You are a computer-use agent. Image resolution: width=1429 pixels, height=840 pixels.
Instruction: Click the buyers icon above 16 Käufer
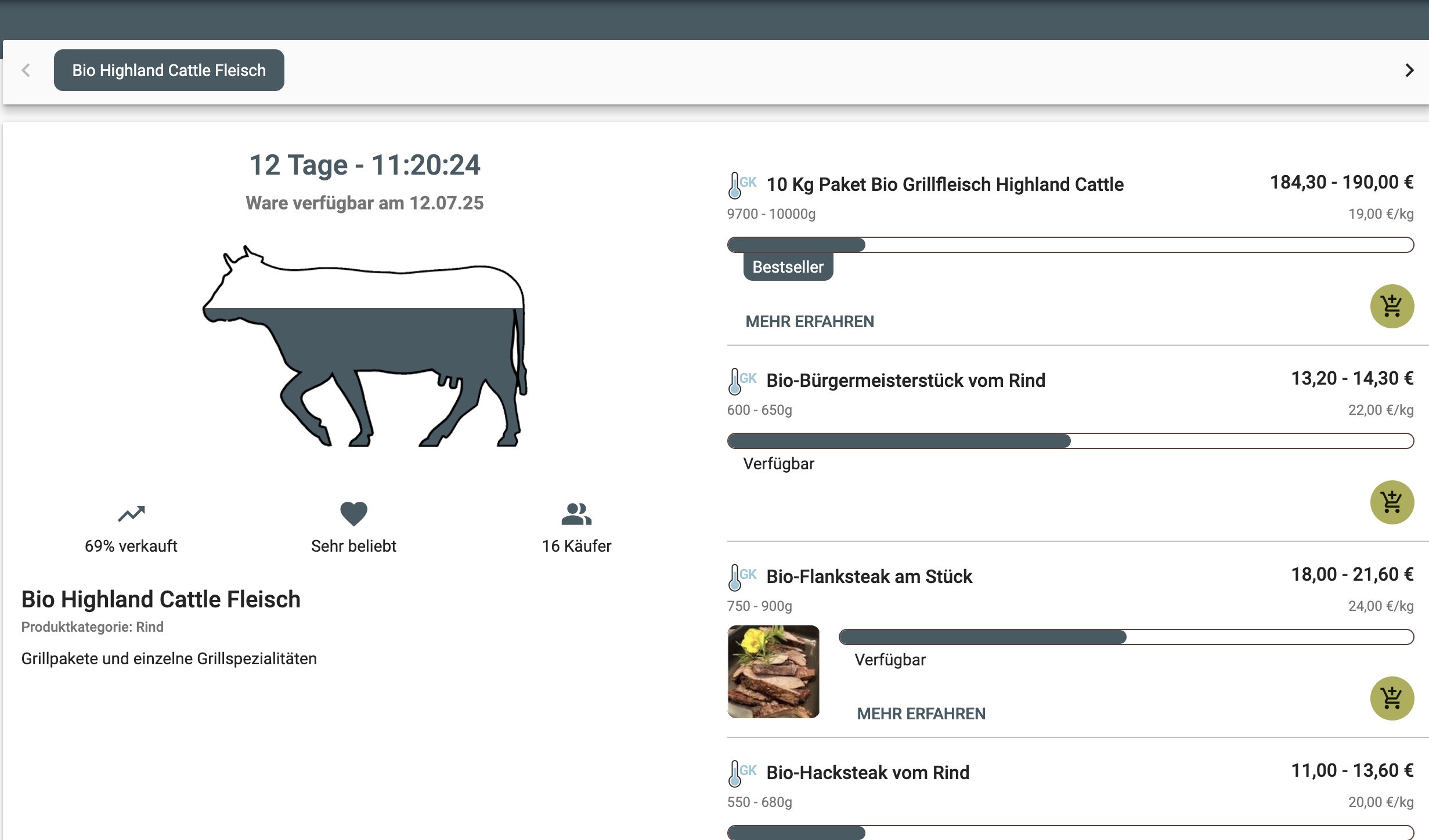pos(576,514)
